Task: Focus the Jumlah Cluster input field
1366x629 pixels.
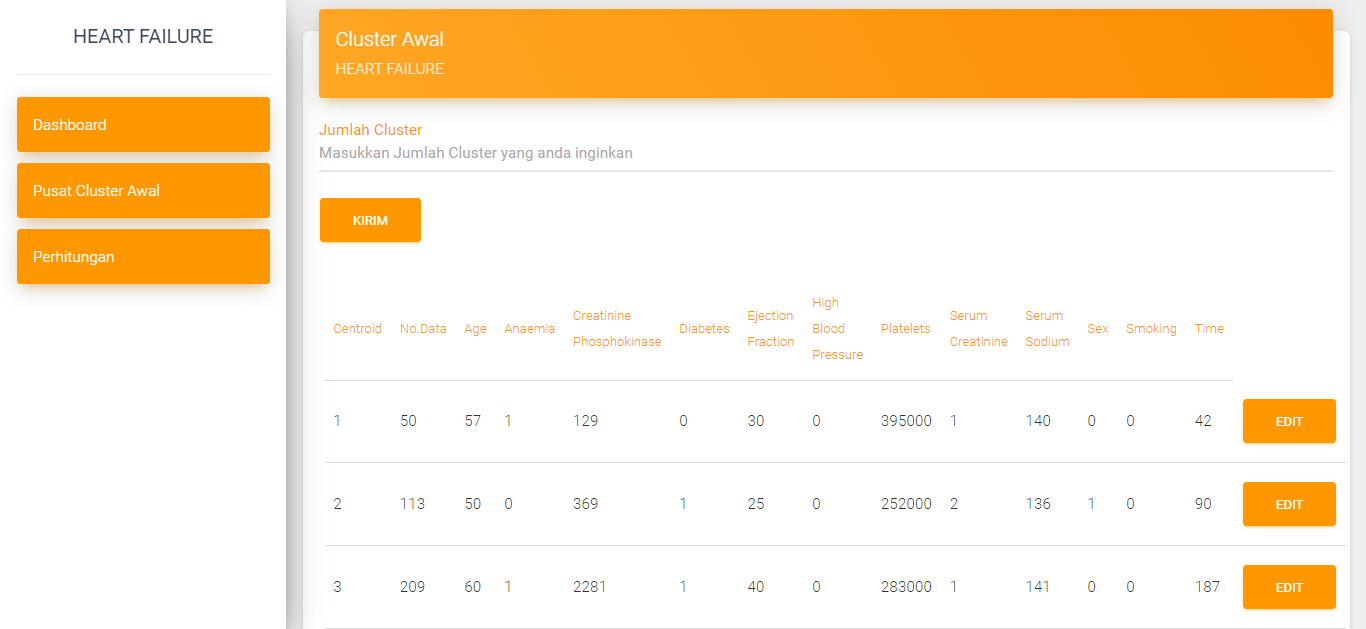Action: point(825,154)
